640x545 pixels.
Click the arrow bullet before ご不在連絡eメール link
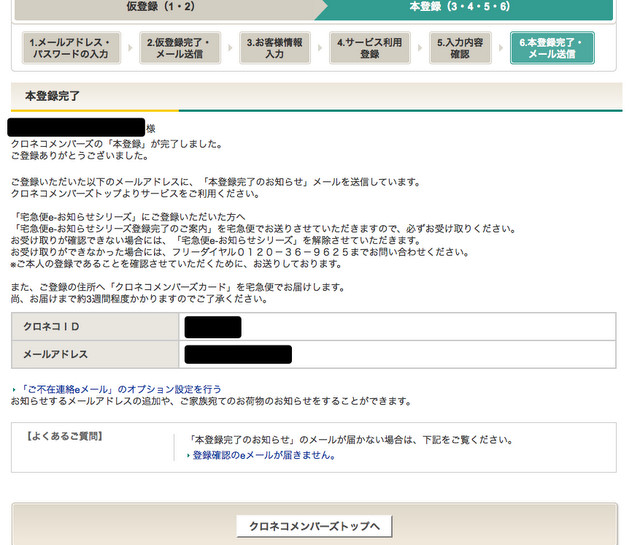pyautogui.click(x=14, y=390)
